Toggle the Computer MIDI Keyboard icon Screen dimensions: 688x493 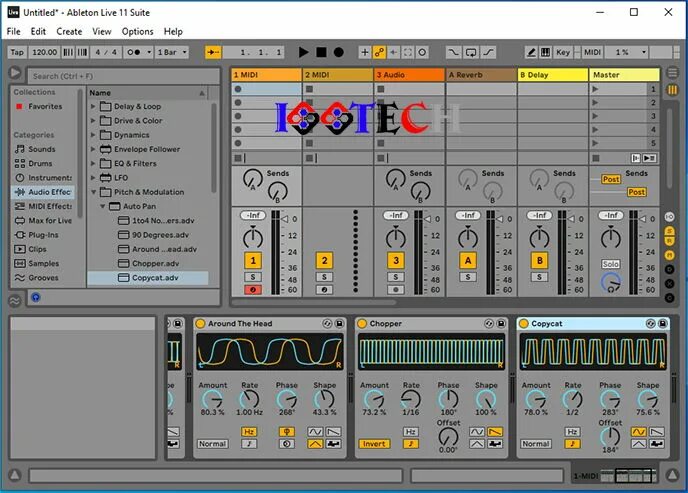[545, 52]
